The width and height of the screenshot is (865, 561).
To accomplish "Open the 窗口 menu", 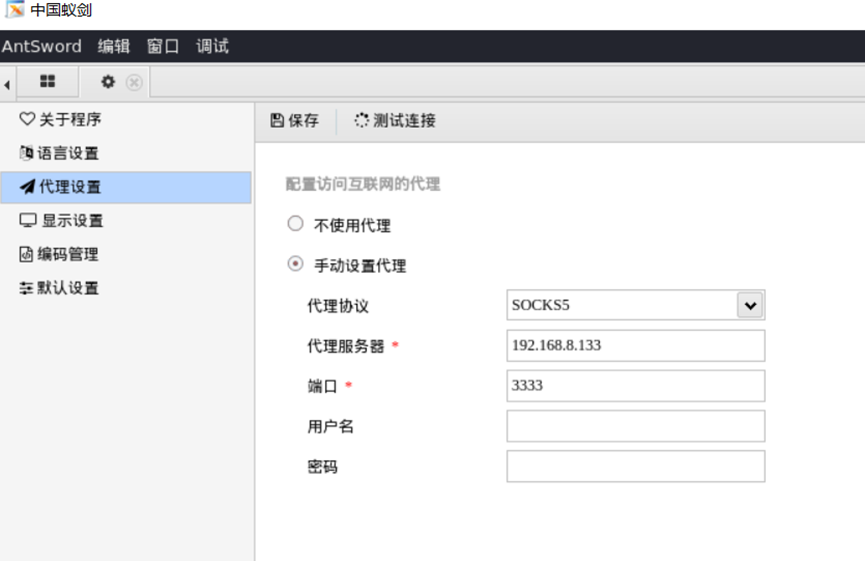I will [x=163, y=46].
